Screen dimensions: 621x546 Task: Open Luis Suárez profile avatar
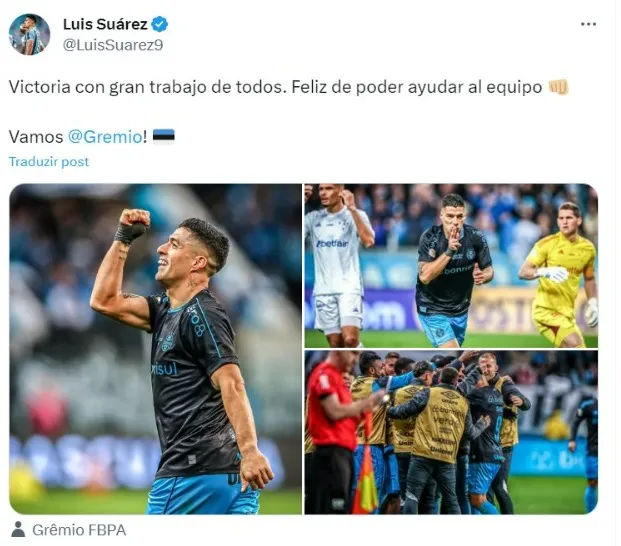(30, 34)
